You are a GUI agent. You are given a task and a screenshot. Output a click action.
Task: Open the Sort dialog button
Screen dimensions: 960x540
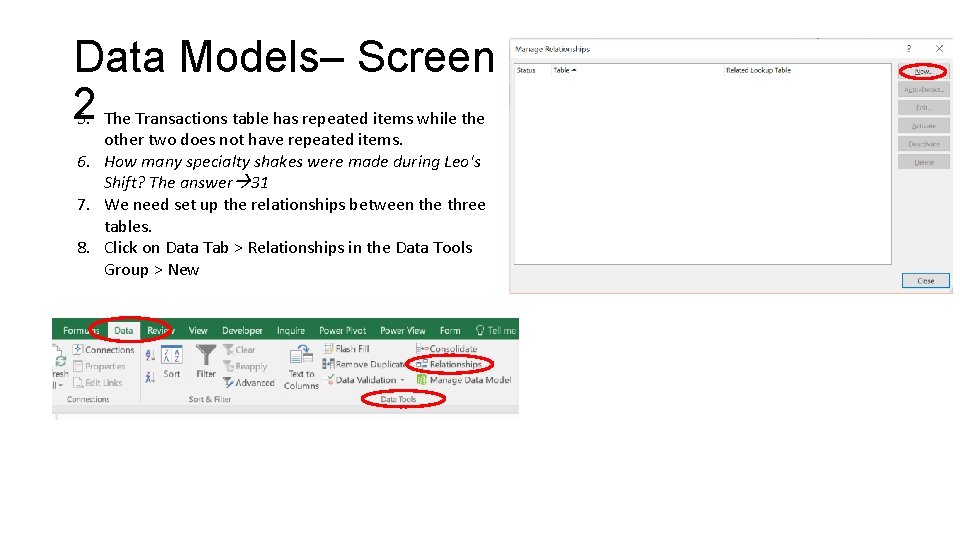tap(171, 362)
